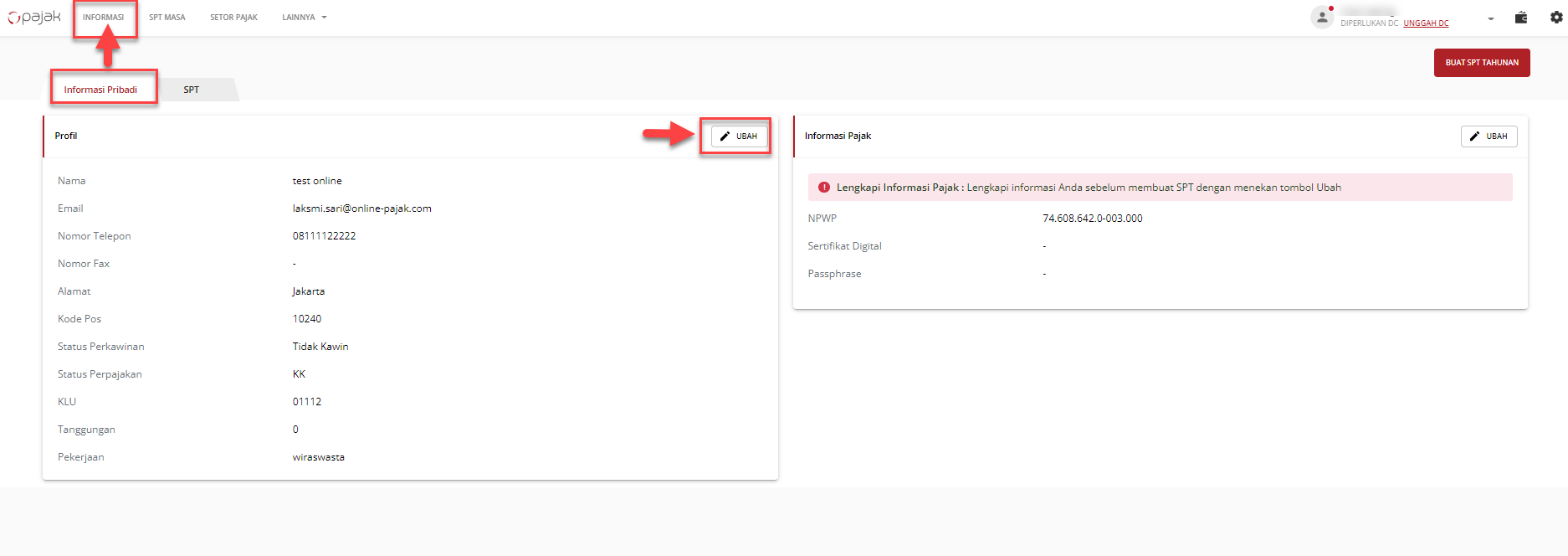Follow the UNGGAH DC link
Viewport: 1568px width, 556px height.
pyautogui.click(x=1426, y=23)
